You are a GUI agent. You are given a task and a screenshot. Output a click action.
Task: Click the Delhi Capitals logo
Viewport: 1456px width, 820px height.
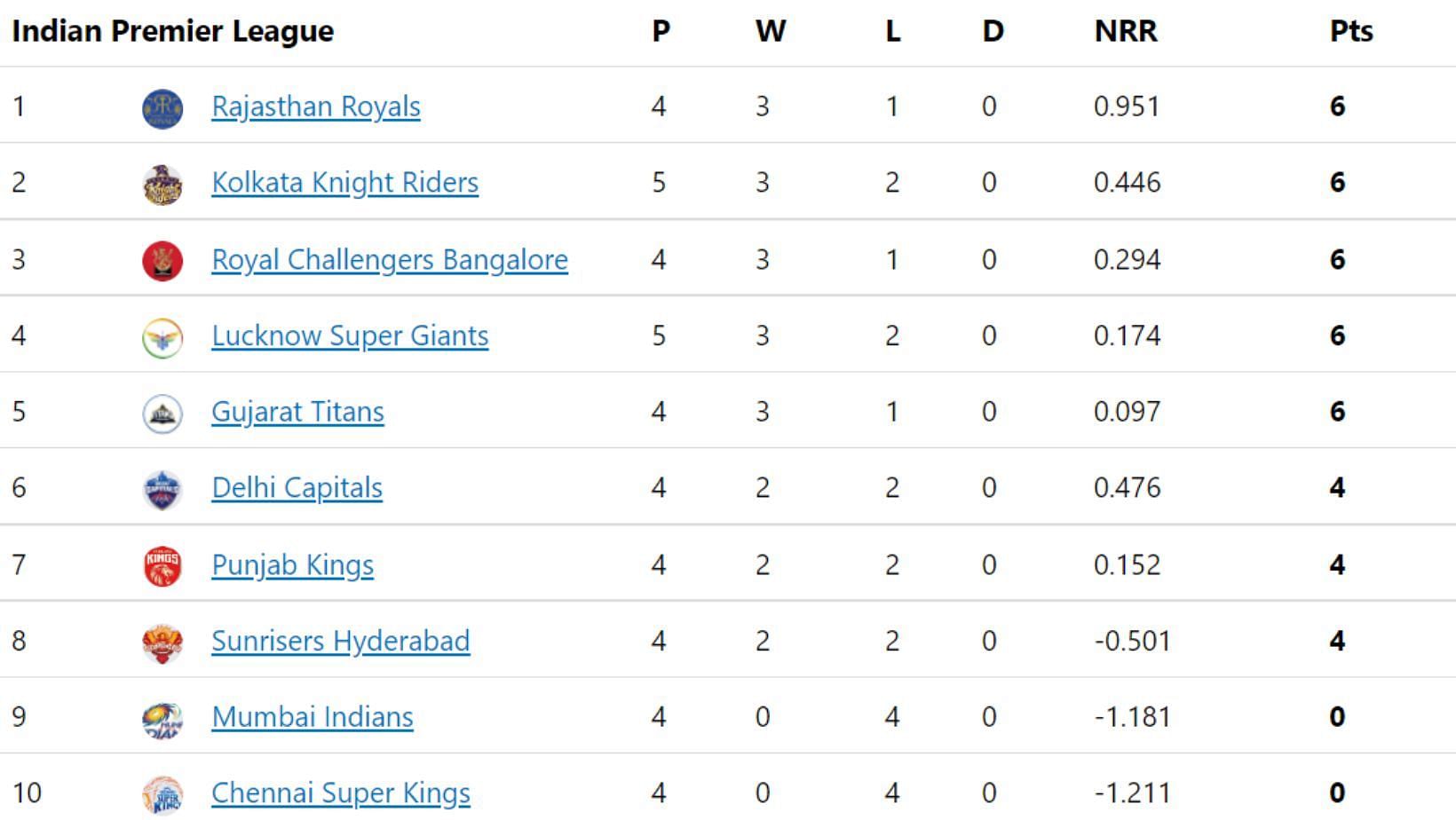[x=162, y=490]
